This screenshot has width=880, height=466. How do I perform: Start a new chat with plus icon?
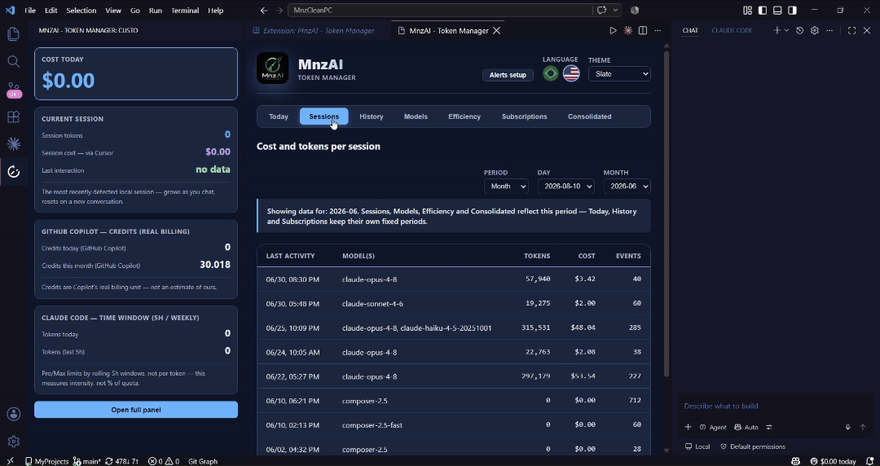(x=777, y=30)
